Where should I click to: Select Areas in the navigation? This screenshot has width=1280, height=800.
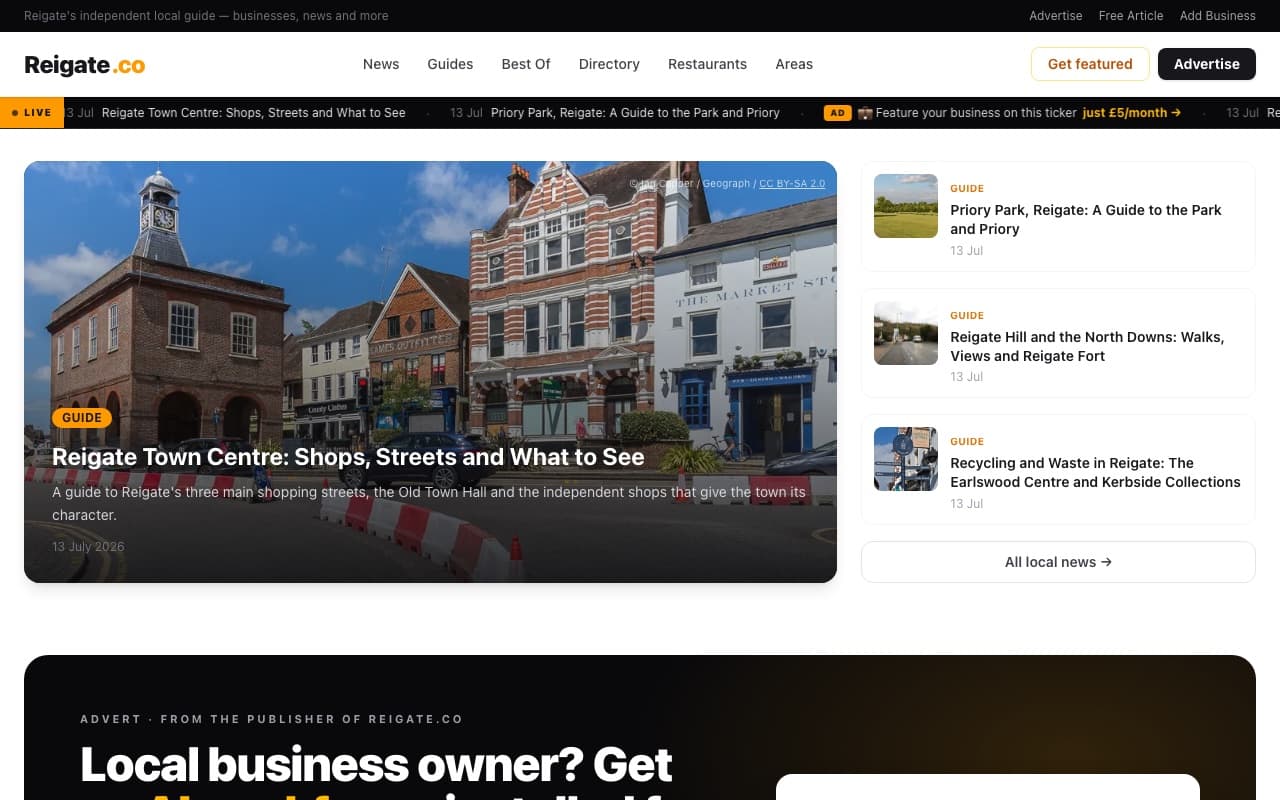(x=794, y=64)
